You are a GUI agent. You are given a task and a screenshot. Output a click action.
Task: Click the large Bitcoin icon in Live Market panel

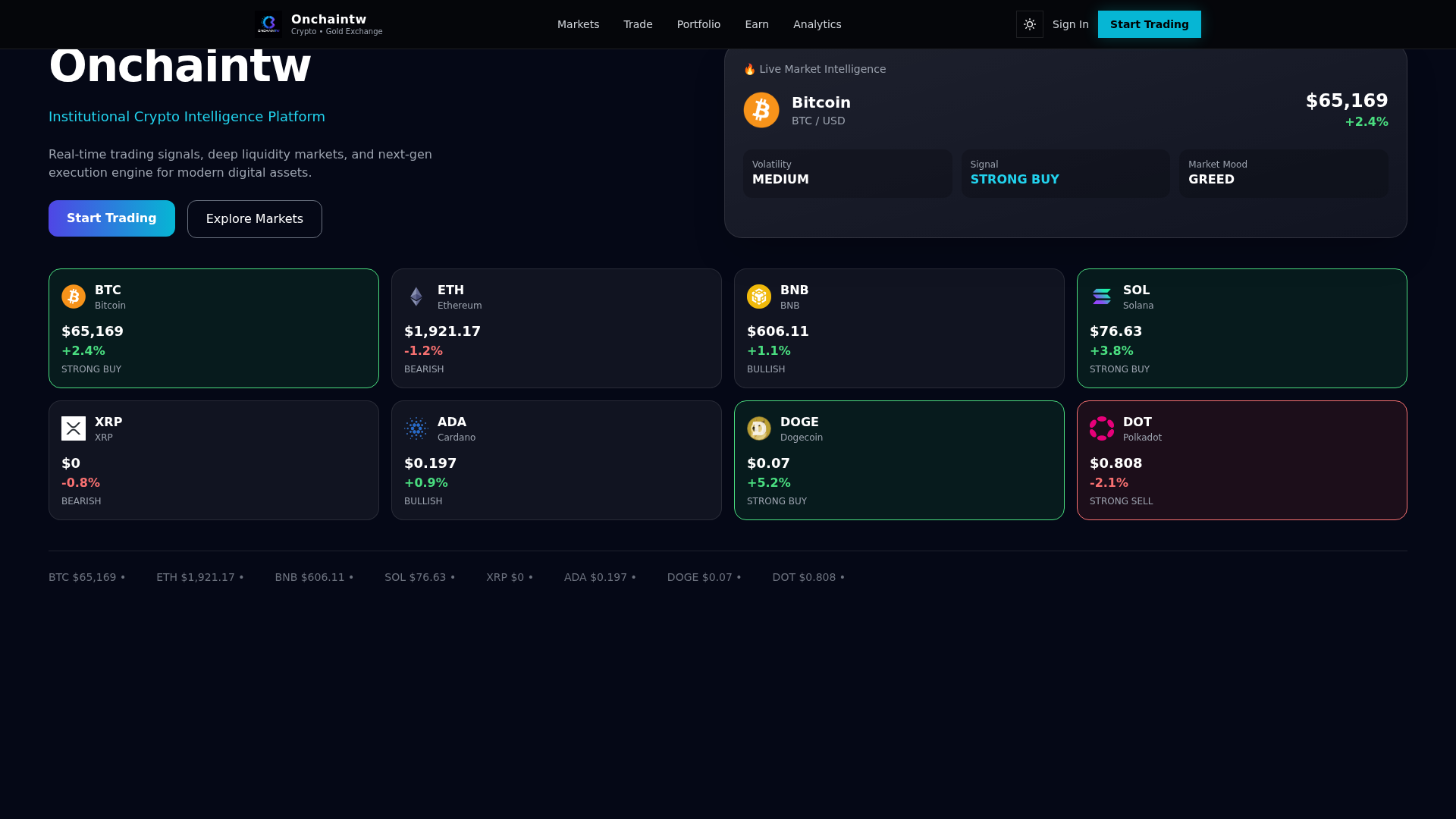pos(761,110)
